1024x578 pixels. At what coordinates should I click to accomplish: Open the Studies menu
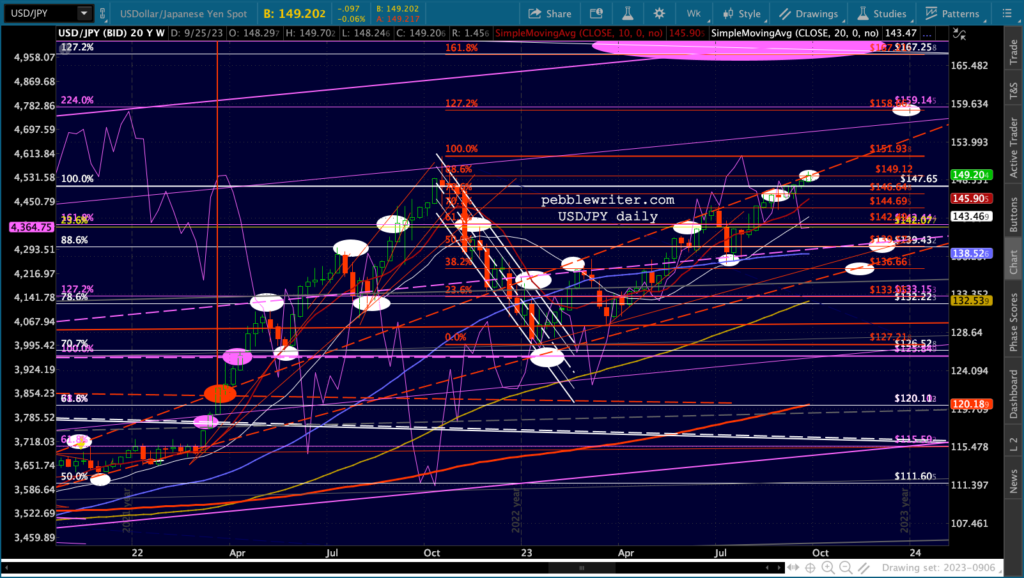point(881,13)
